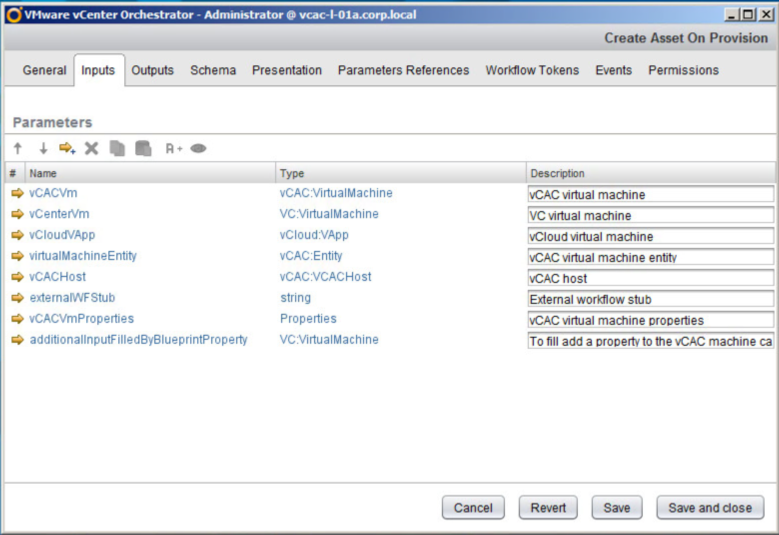Click the arrow icon beside vCloudVApp

(x=17, y=235)
